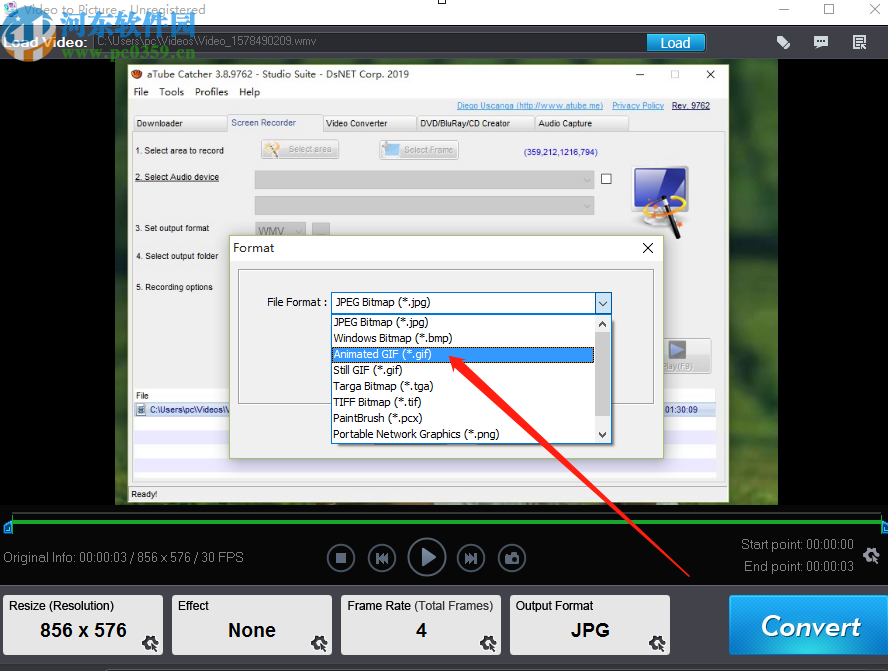Toggle checkbox beside audio device dropdown

point(606,179)
